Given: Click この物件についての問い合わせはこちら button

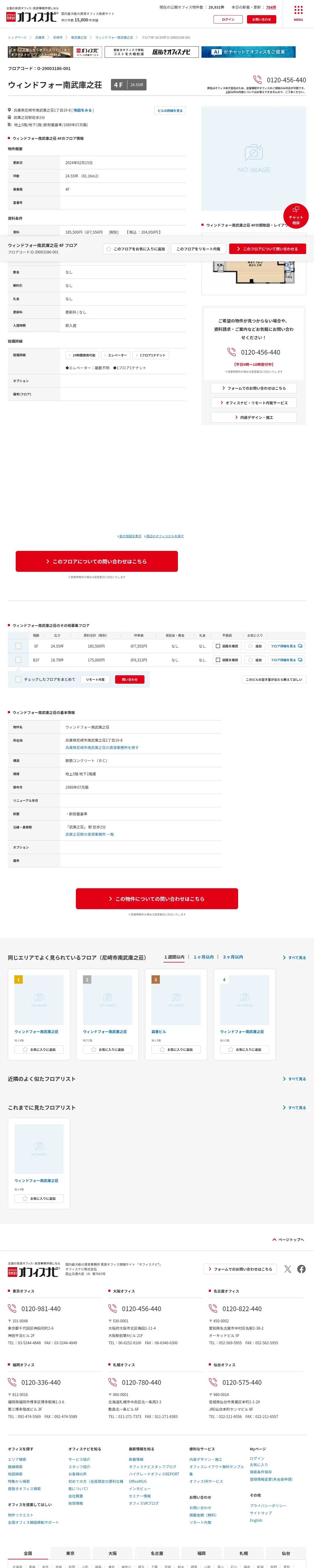Looking at the screenshot, I should pos(157,898).
